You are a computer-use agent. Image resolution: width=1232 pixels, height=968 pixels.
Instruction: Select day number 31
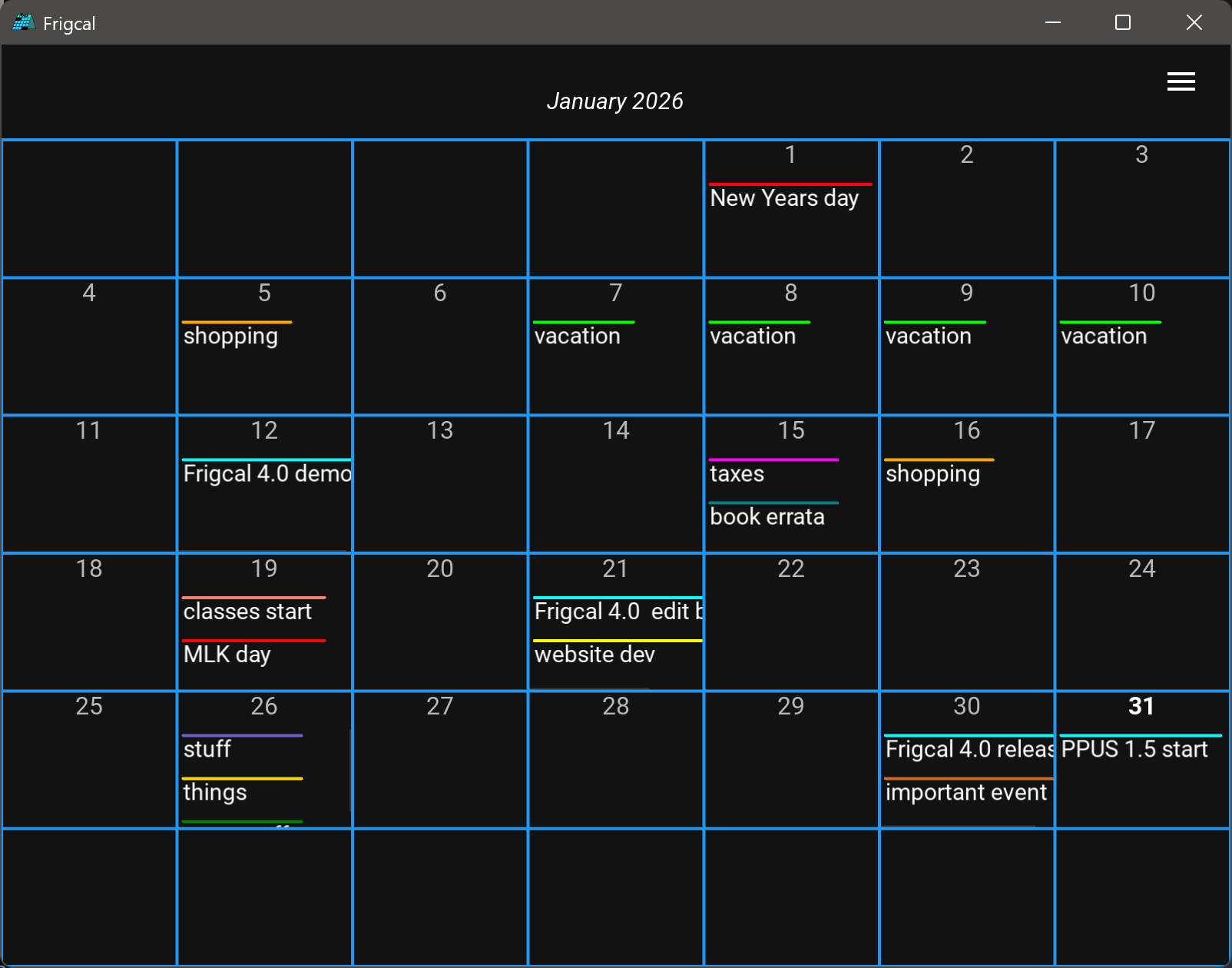coord(1141,706)
